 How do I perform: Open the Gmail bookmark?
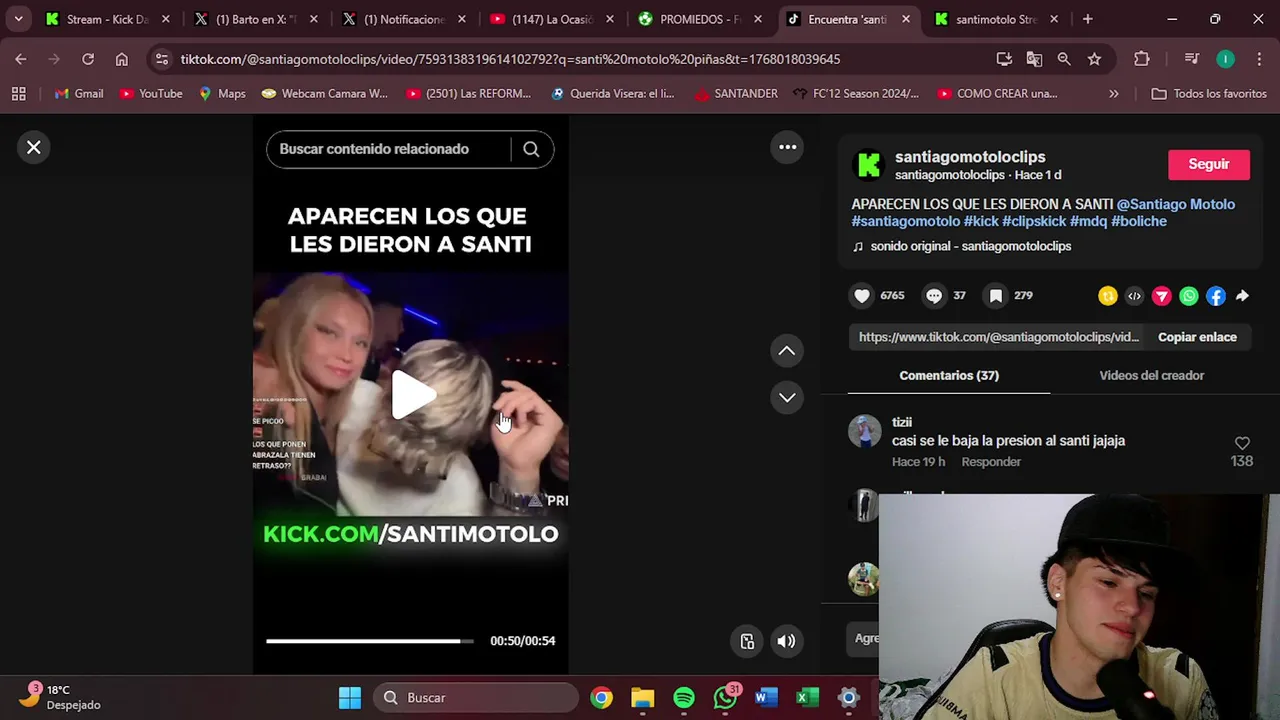[x=79, y=94]
